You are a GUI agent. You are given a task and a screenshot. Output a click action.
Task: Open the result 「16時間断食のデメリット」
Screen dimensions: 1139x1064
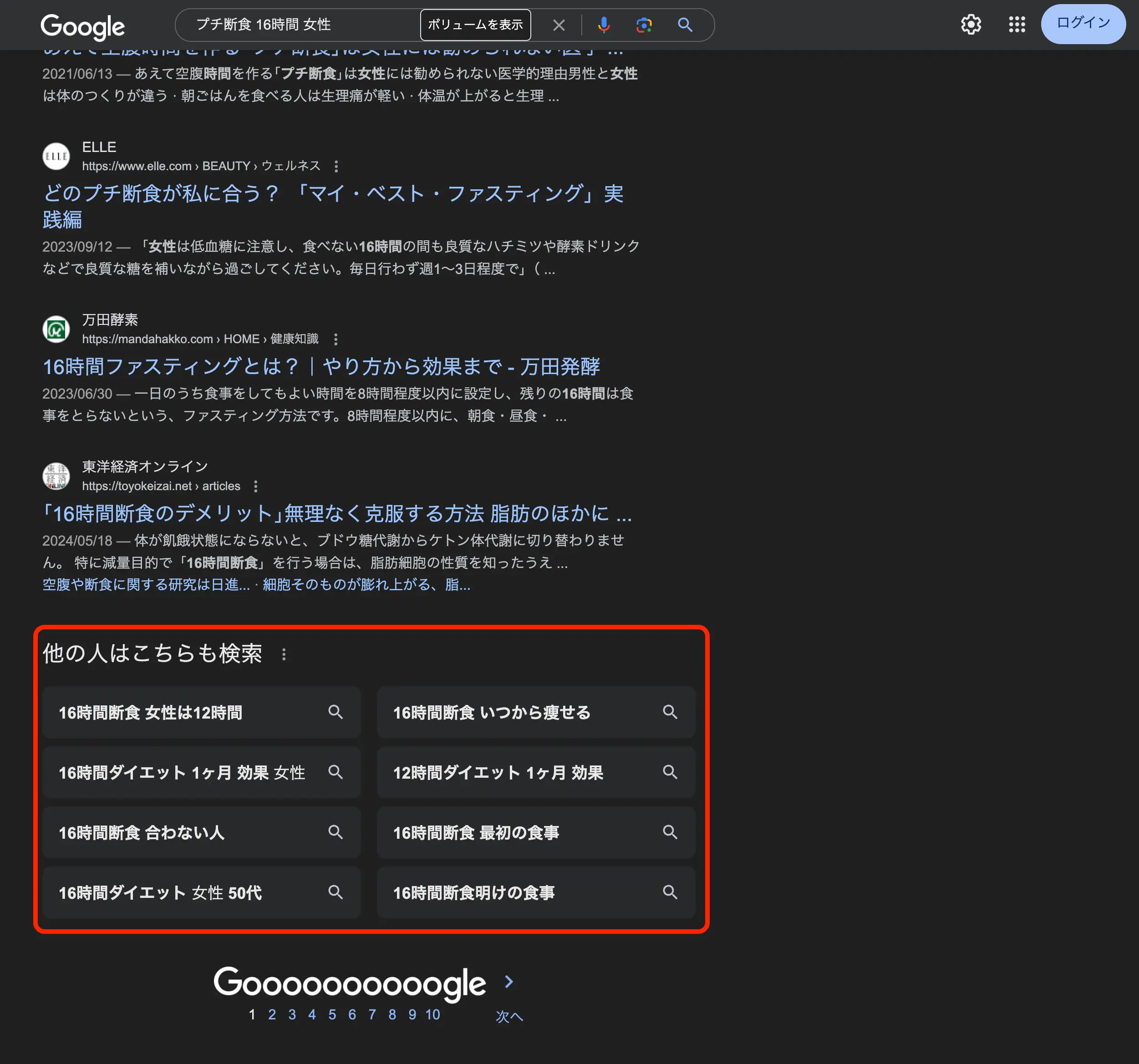click(337, 514)
